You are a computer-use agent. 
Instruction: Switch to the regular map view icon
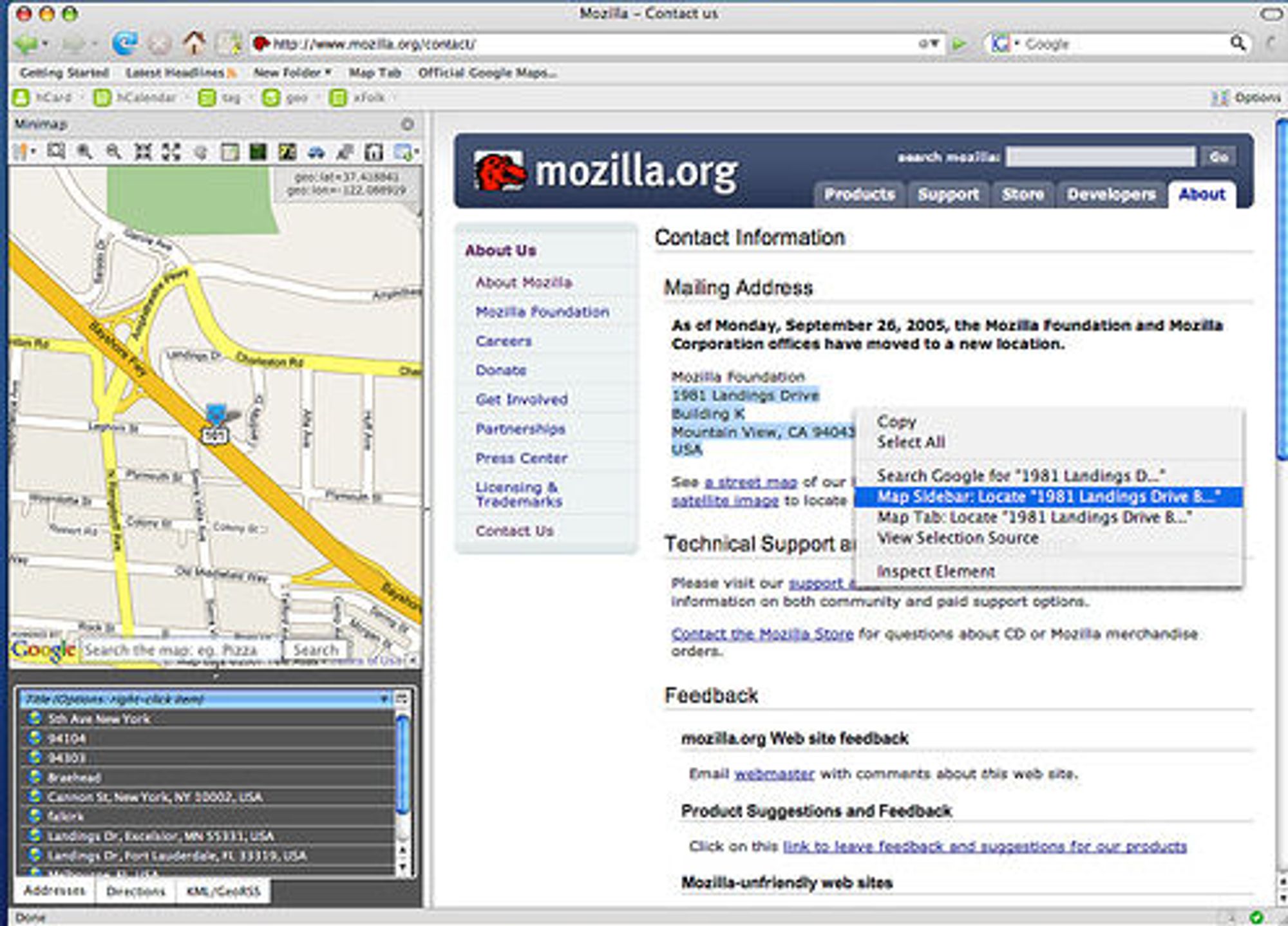click(x=229, y=152)
